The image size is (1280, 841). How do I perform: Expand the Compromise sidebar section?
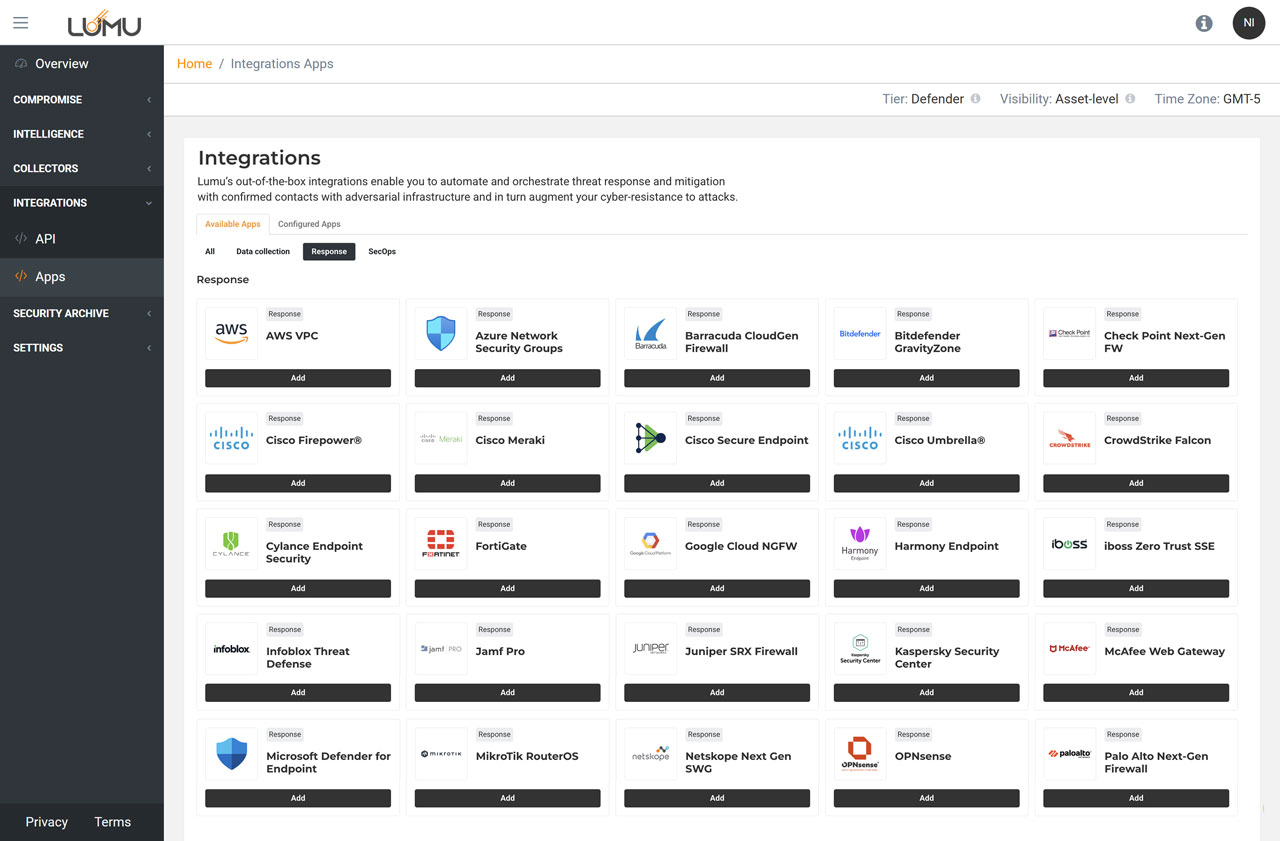click(81, 100)
